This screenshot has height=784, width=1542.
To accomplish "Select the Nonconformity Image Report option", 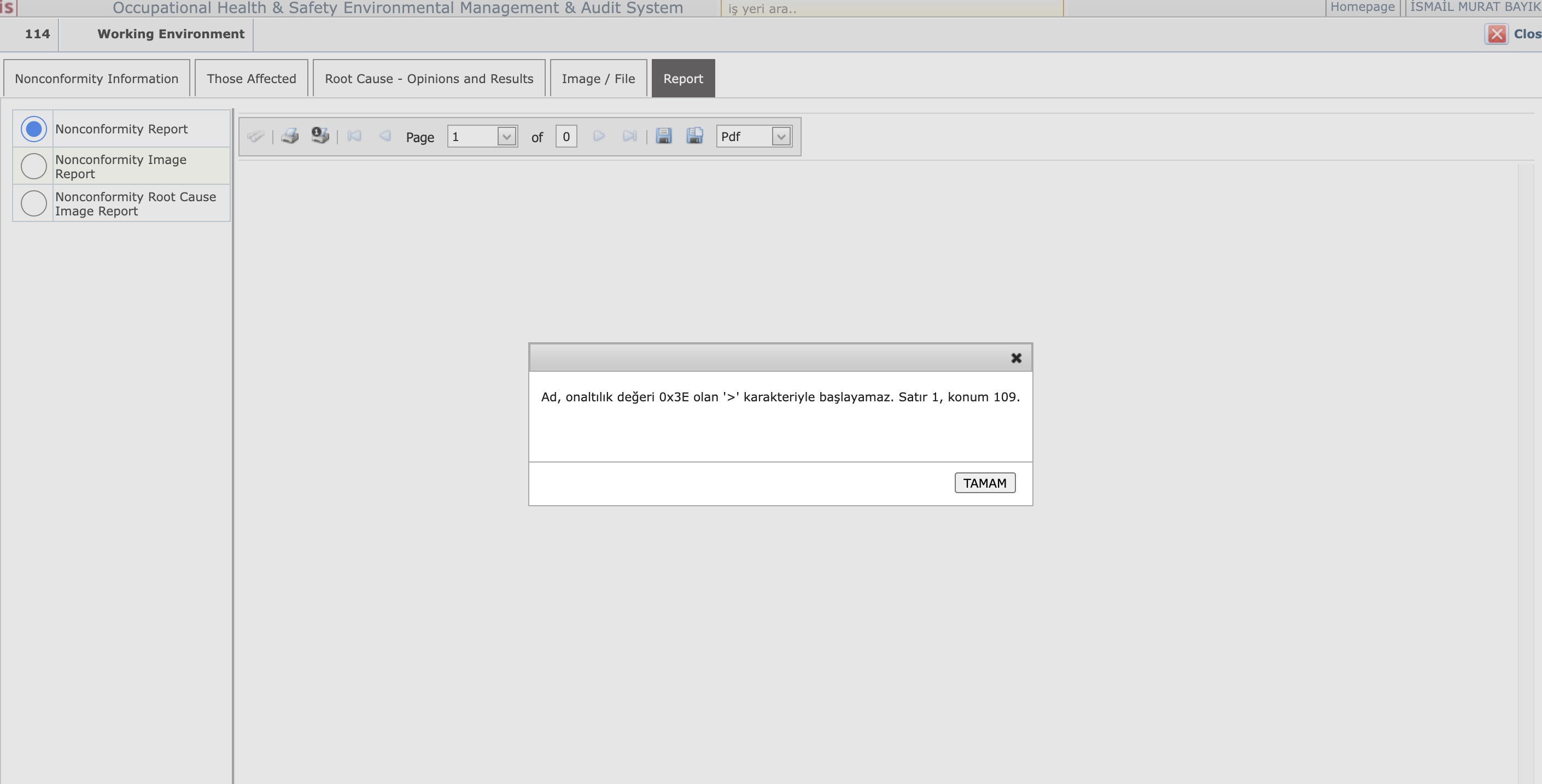I will tap(33, 166).
